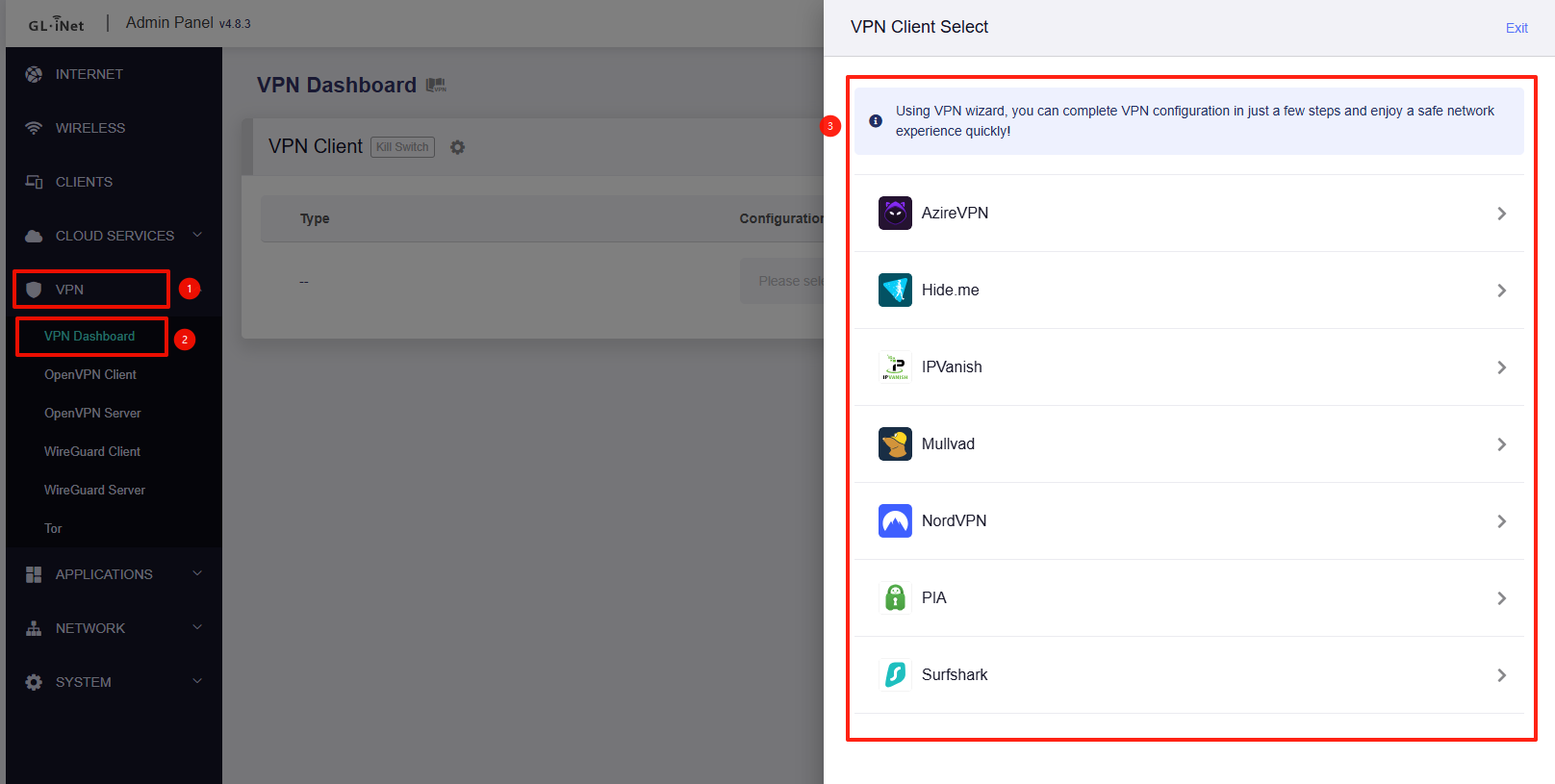Image resolution: width=1555 pixels, height=784 pixels.
Task: Click the Hide.me logo icon
Action: tap(895, 291)
